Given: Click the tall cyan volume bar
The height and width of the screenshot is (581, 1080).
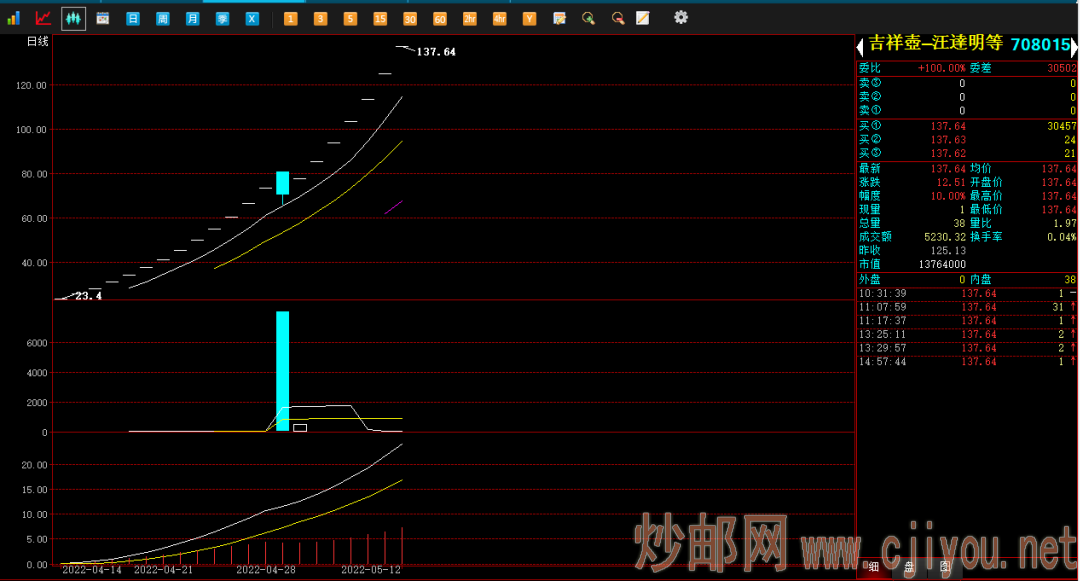Looking at the screenshot, I should (283, 370).
